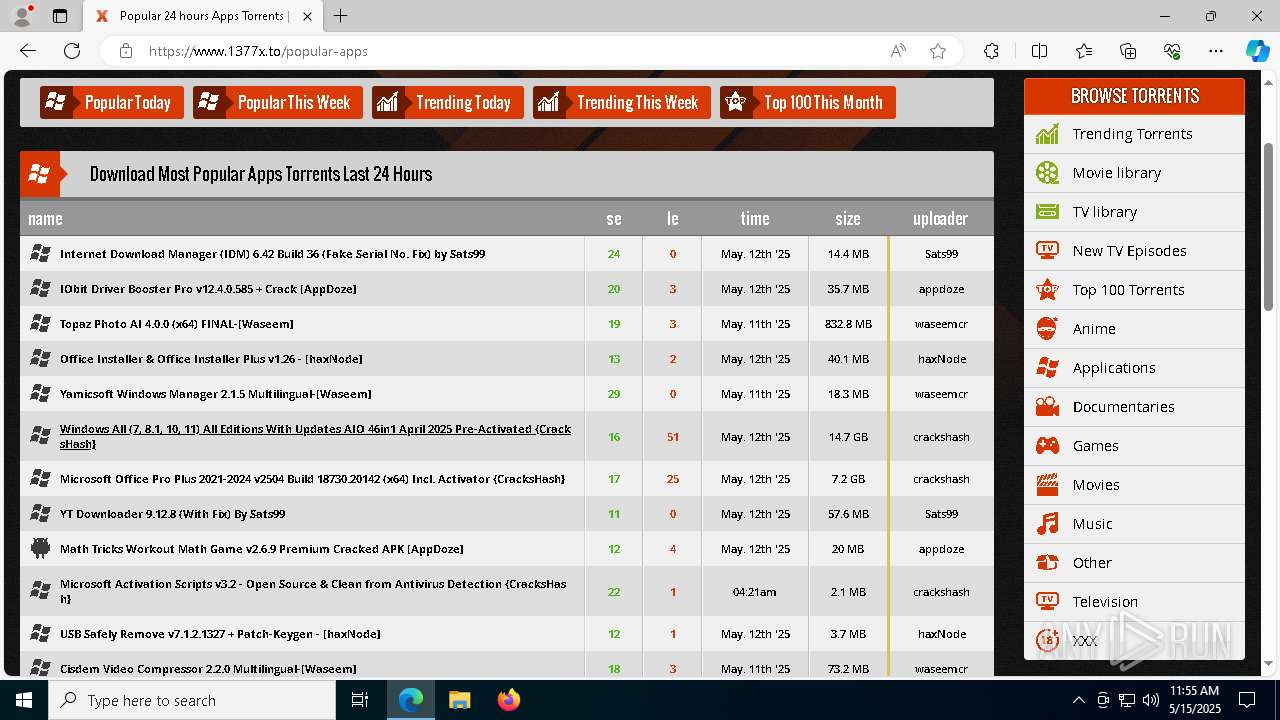Open New TV Episodes category
Image resolution: width=1280 pixels, height=720 pixels.
tap(1129, 251)
